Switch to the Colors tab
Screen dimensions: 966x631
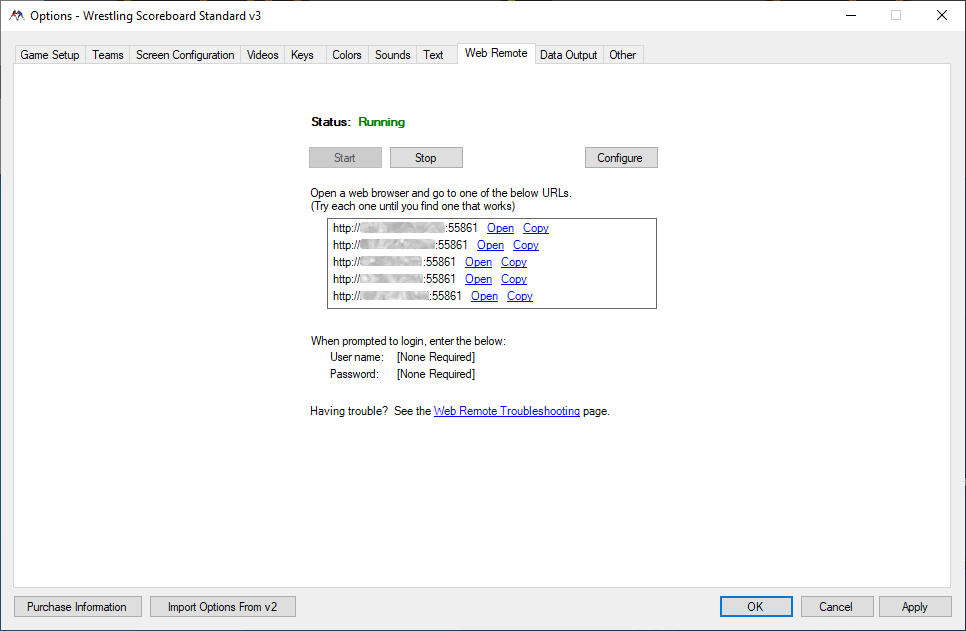347,55
